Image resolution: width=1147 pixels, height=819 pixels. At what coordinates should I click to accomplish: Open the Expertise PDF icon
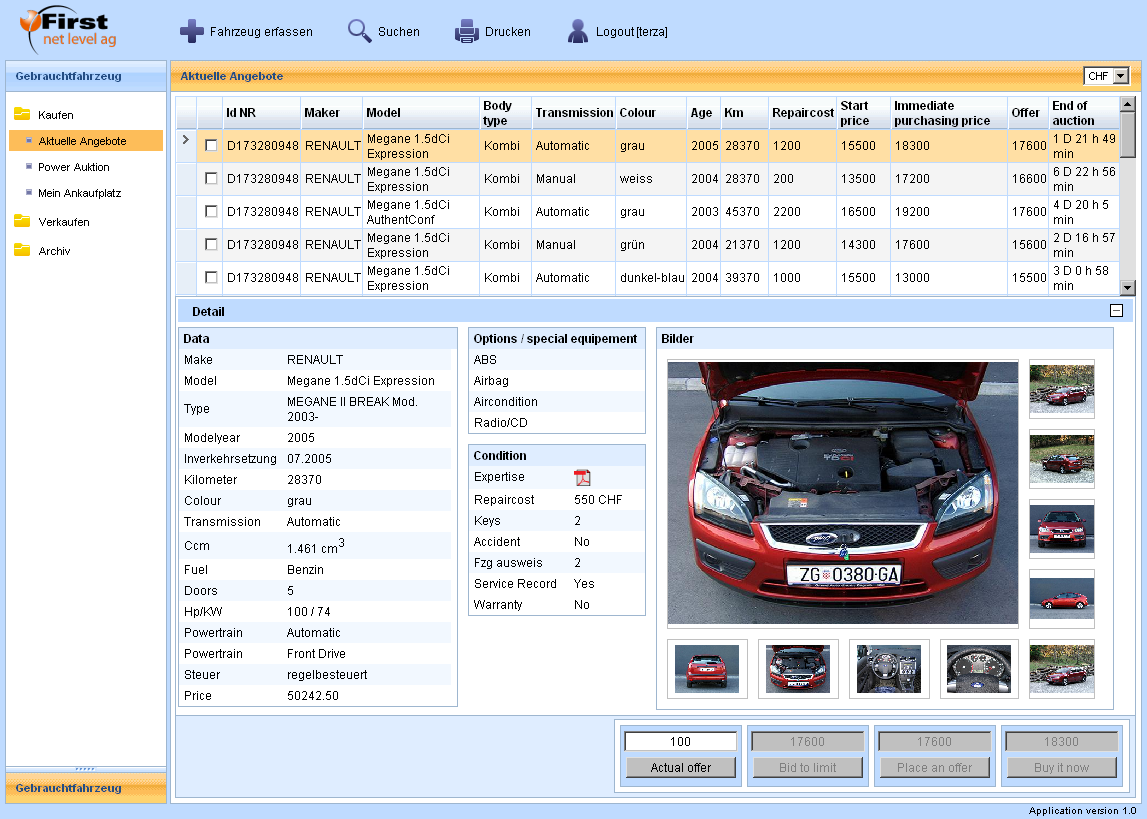point(582,478)
